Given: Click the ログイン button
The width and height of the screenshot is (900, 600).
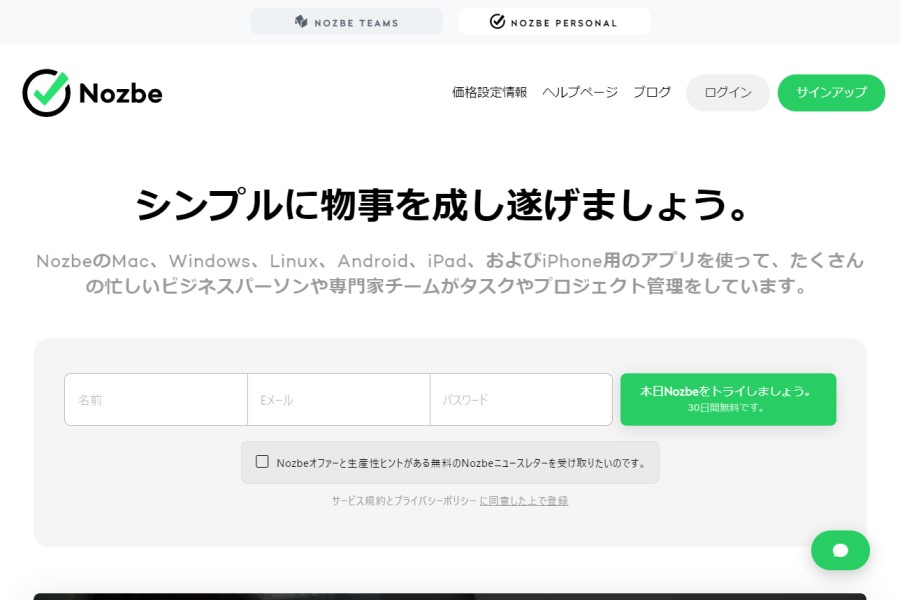Looking at the screenshot, I should coord(727,92).
